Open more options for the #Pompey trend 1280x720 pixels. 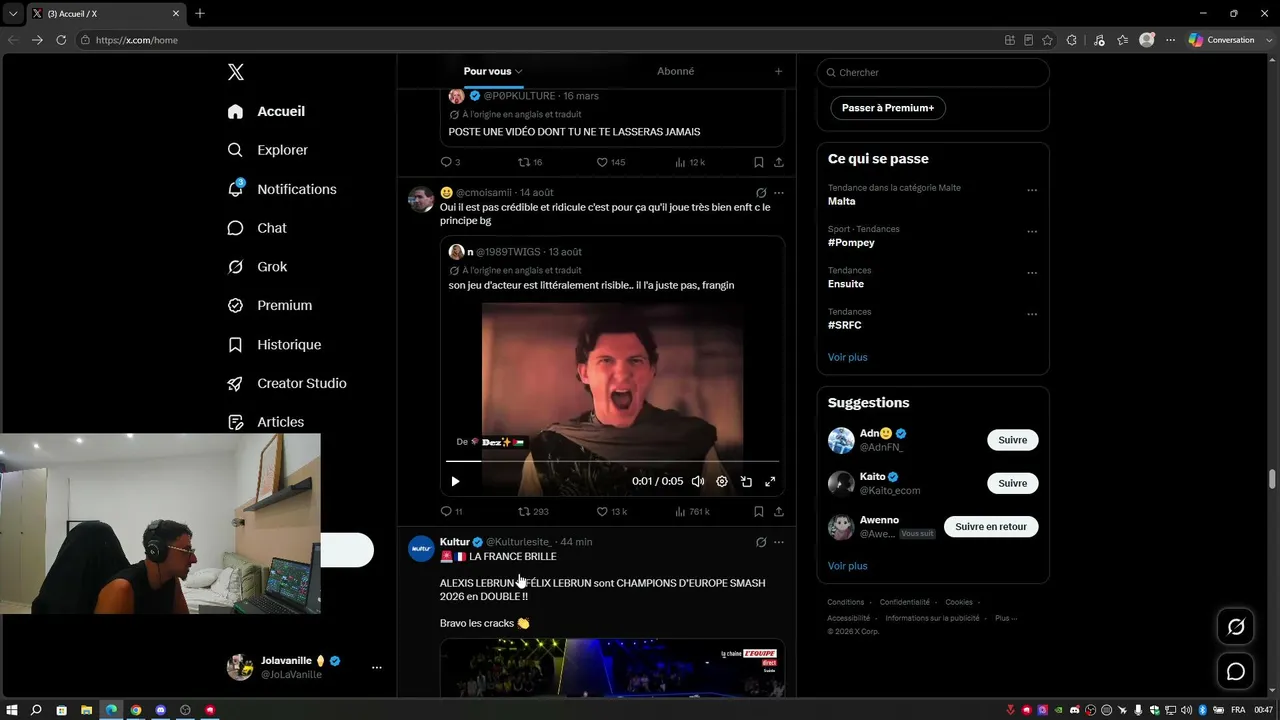coord(1032,231)
